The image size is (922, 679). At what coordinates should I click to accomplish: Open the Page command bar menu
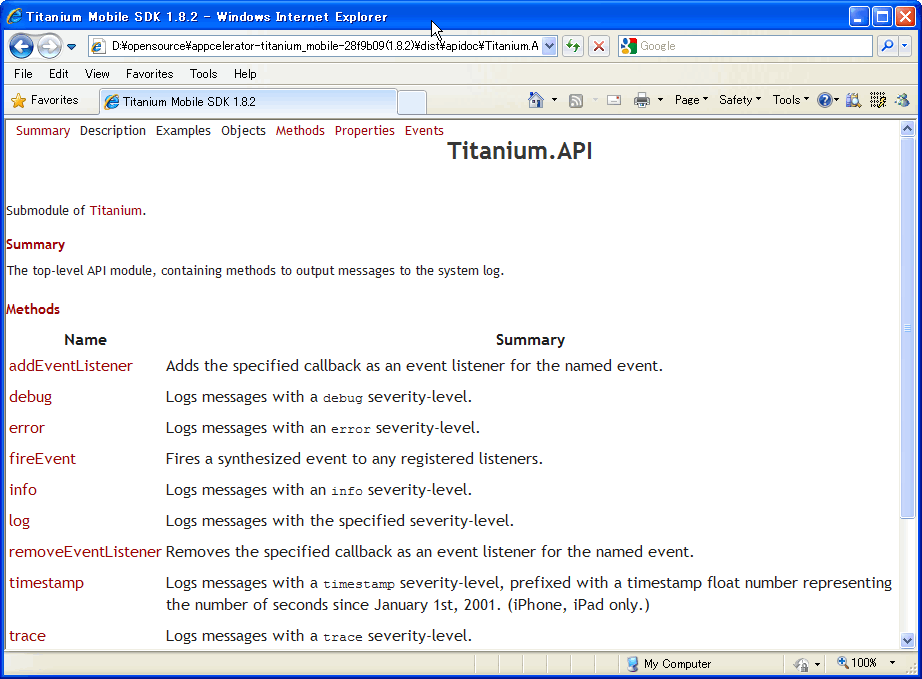point(692,100)
